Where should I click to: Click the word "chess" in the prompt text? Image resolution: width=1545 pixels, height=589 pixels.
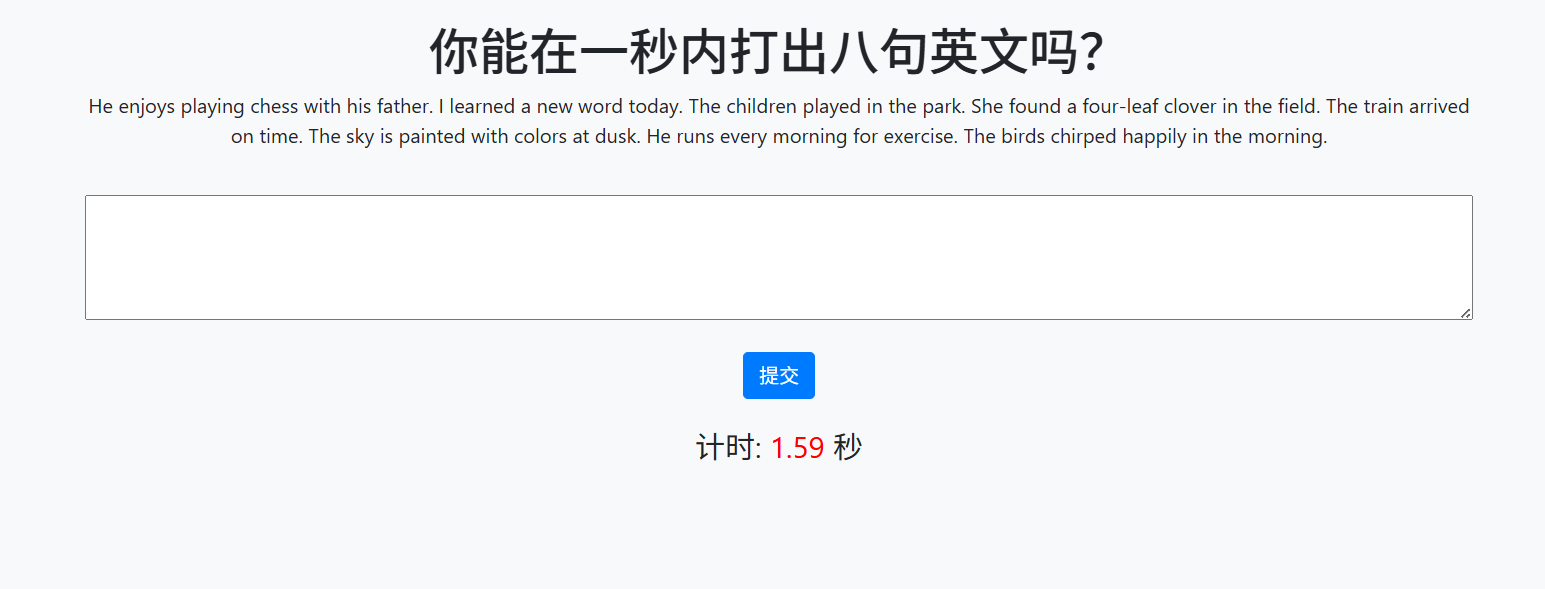275,107
